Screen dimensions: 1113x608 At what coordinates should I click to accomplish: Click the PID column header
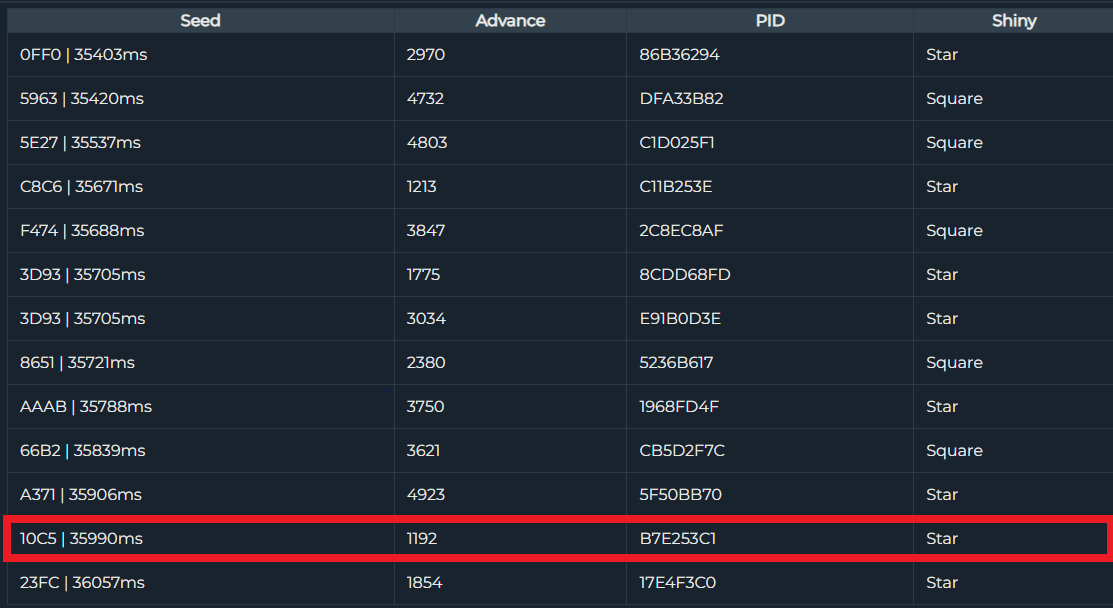click(x=769, y=21)
